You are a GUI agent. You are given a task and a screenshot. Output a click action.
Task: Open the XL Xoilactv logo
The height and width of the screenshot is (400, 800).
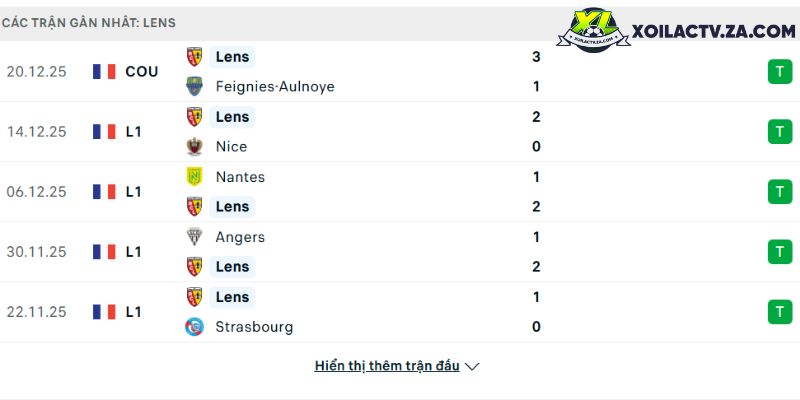[x=593, y=29]
